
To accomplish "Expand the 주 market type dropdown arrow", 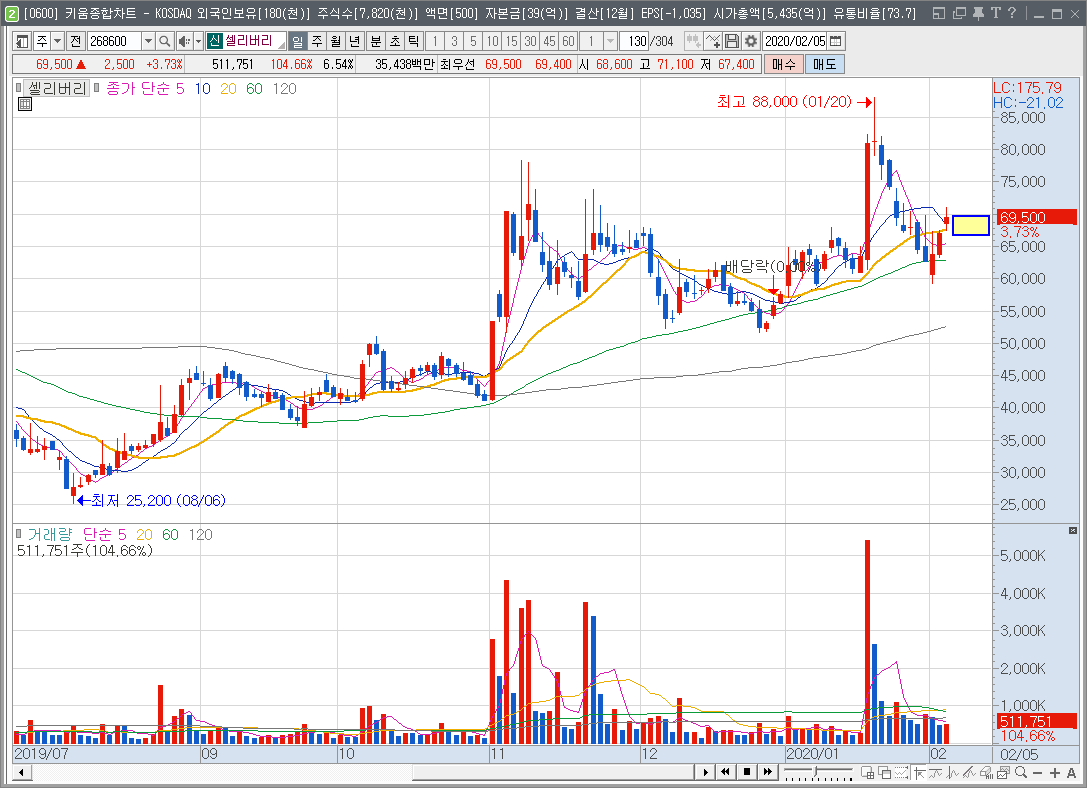I will pos(58,42).
